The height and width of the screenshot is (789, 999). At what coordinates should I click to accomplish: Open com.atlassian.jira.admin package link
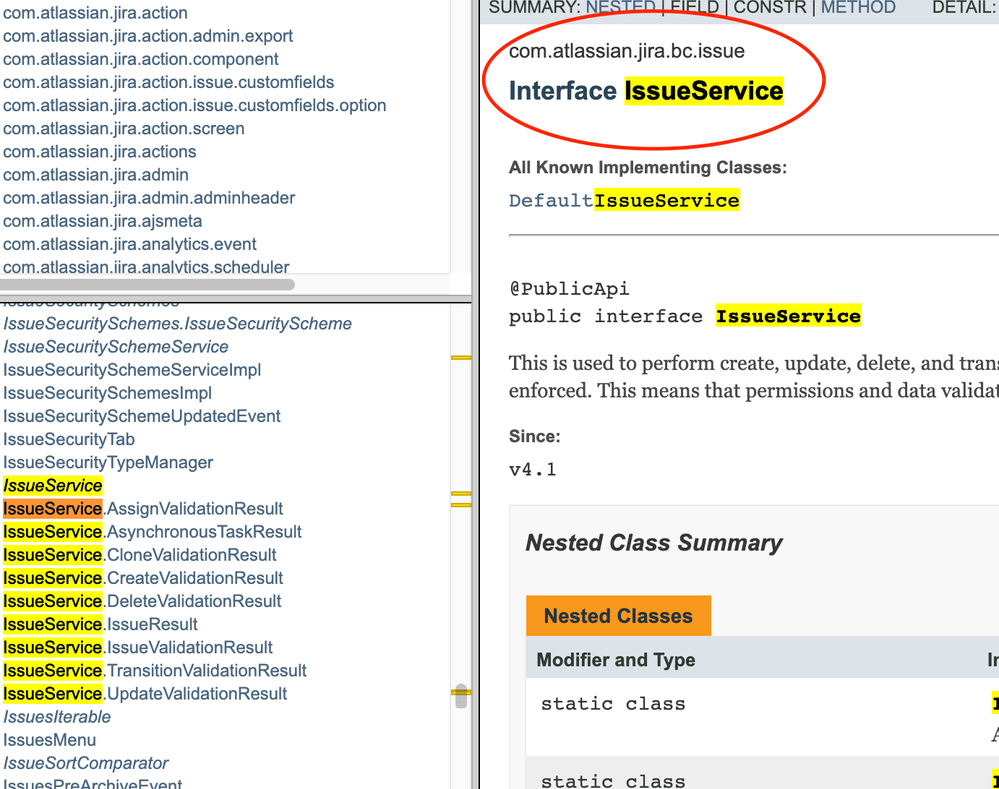96,175
